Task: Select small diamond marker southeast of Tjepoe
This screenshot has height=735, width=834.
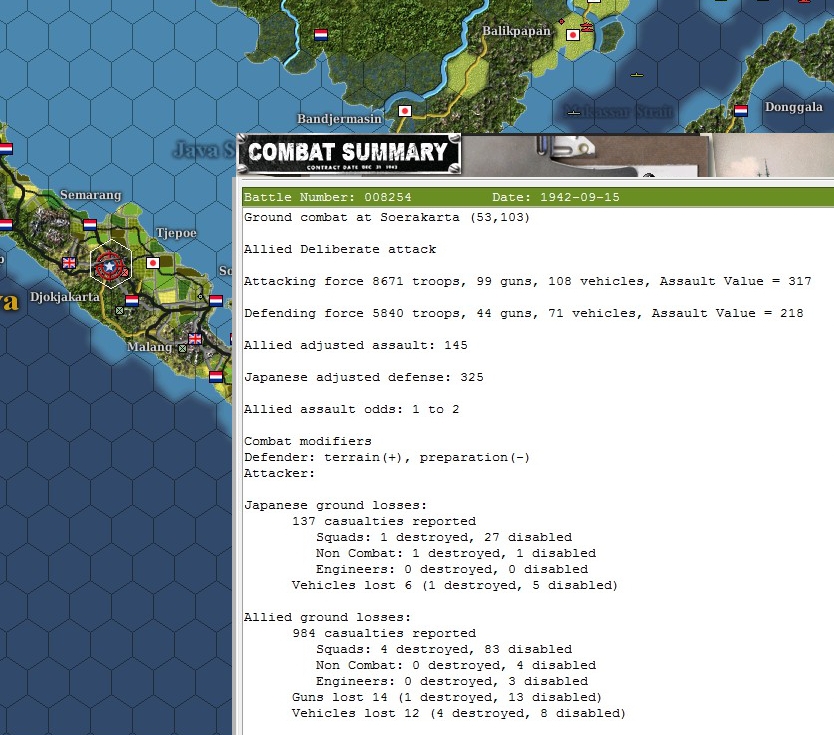Action: (200, 296)
